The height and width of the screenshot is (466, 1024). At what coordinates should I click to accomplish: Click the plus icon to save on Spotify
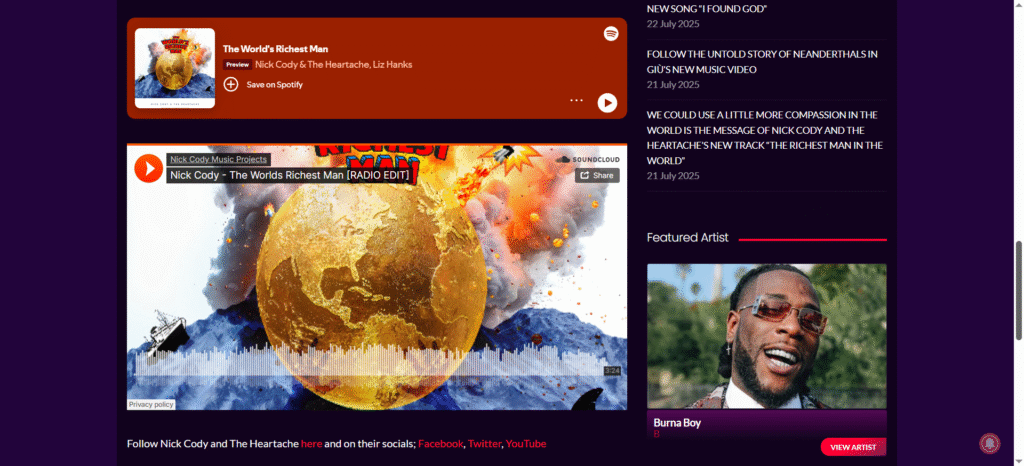click(x=231, y=85)
